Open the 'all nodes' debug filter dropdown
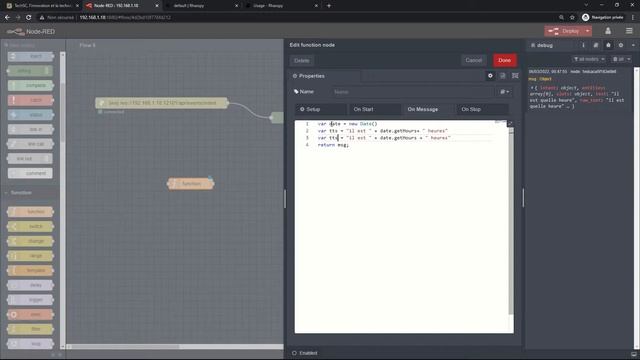 [x=589, y=59]
